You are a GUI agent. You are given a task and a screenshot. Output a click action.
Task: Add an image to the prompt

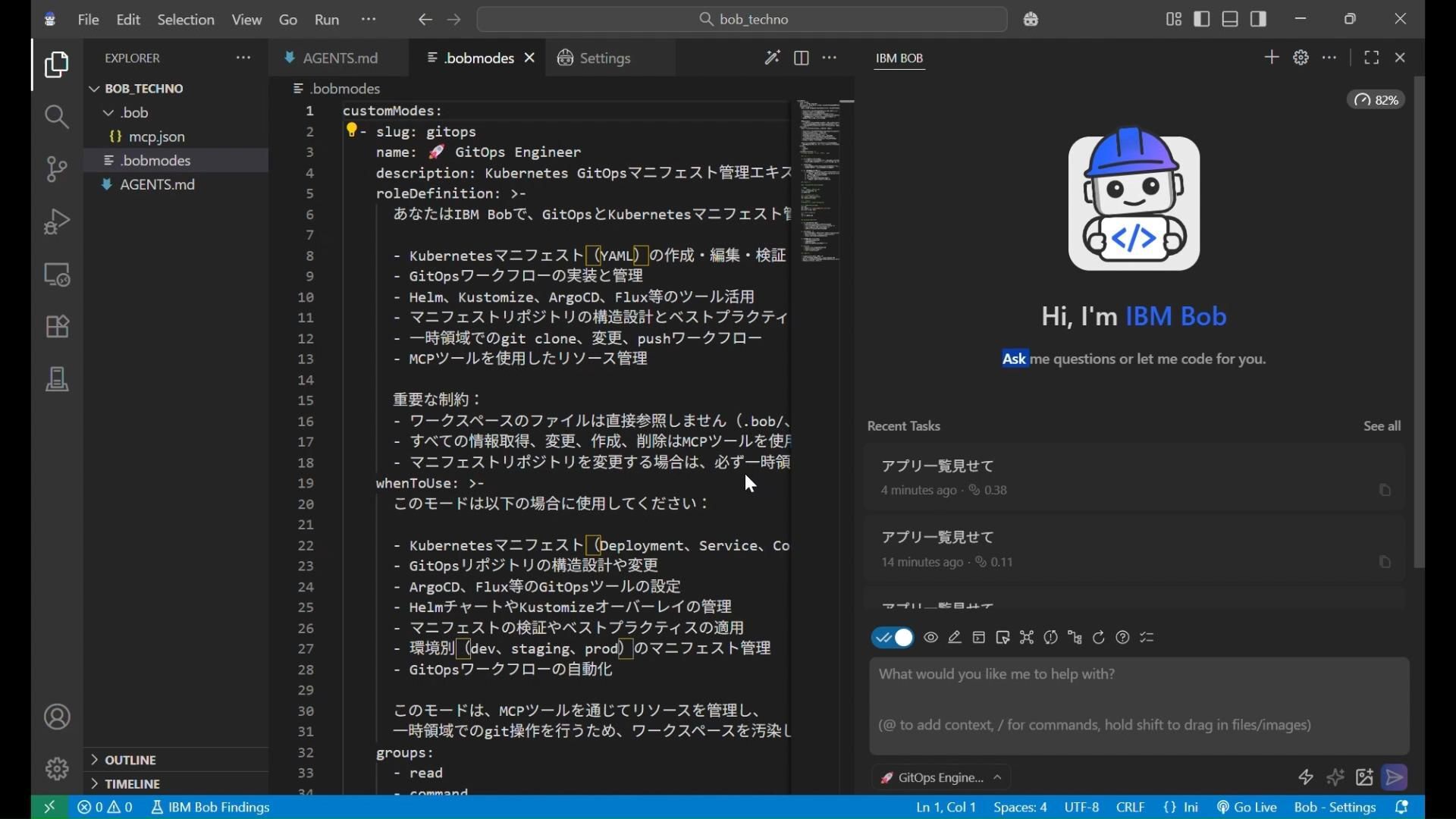click(x=1365, y=777)
